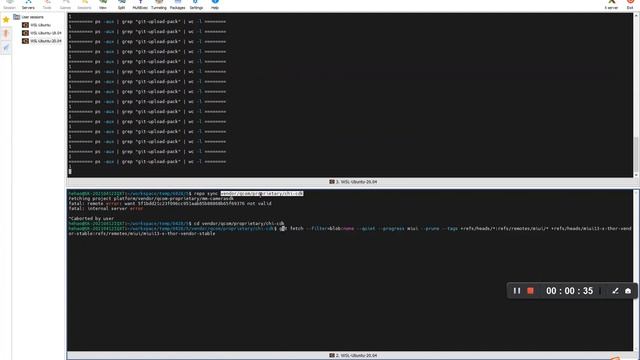The image size is (640, 360).
Task: Open the Packages toolbar button
Action: pyautogui.click(x=178, y=4)
